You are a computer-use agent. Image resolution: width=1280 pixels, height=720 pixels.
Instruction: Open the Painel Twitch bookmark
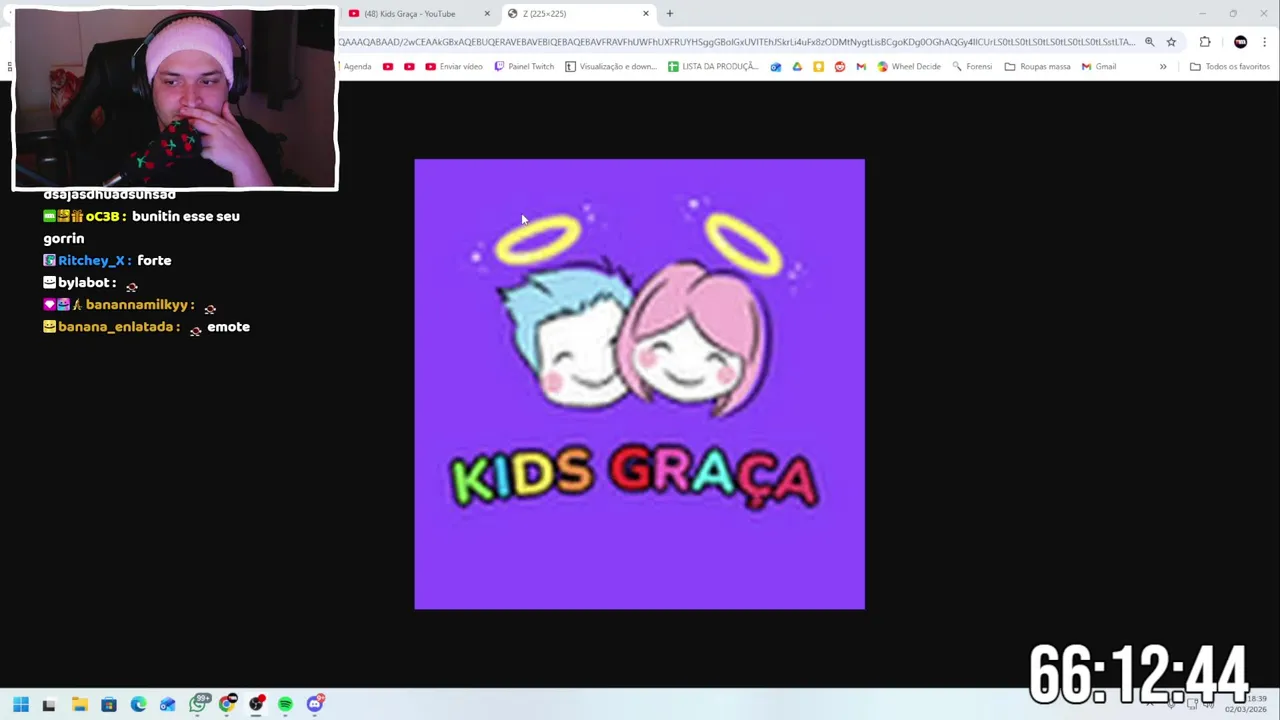[524, 66]
